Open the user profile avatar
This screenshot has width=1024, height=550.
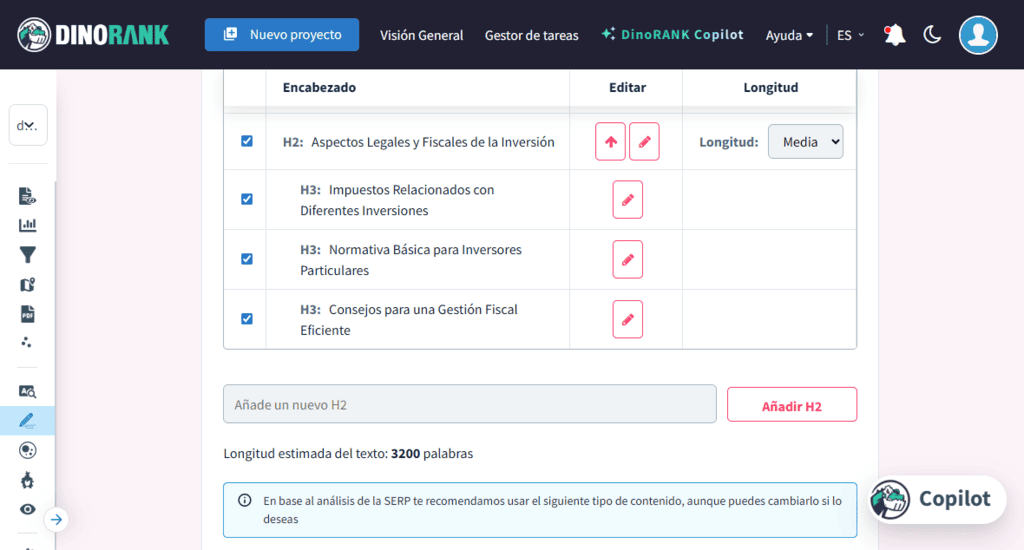click(978, 35)
